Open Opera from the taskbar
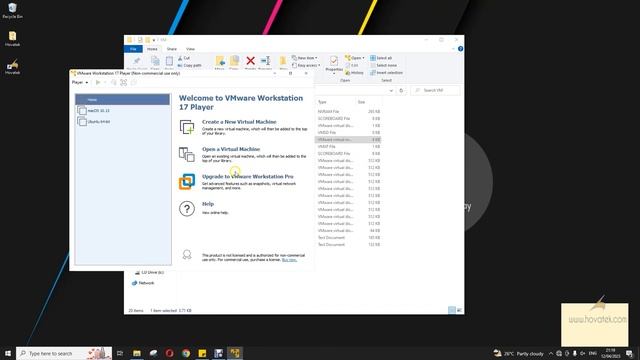The height and width of the screenshot is (360, 640). (x=169, y=353)
